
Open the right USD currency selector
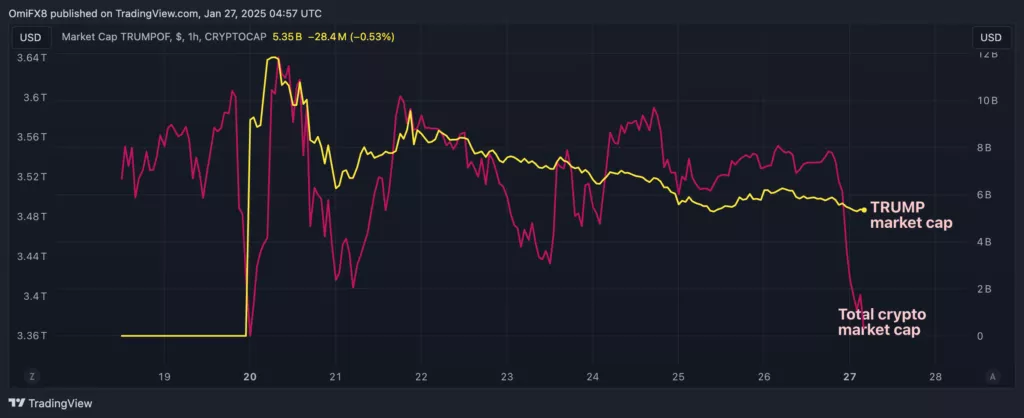pyautogui.click(x=991, y=37)
